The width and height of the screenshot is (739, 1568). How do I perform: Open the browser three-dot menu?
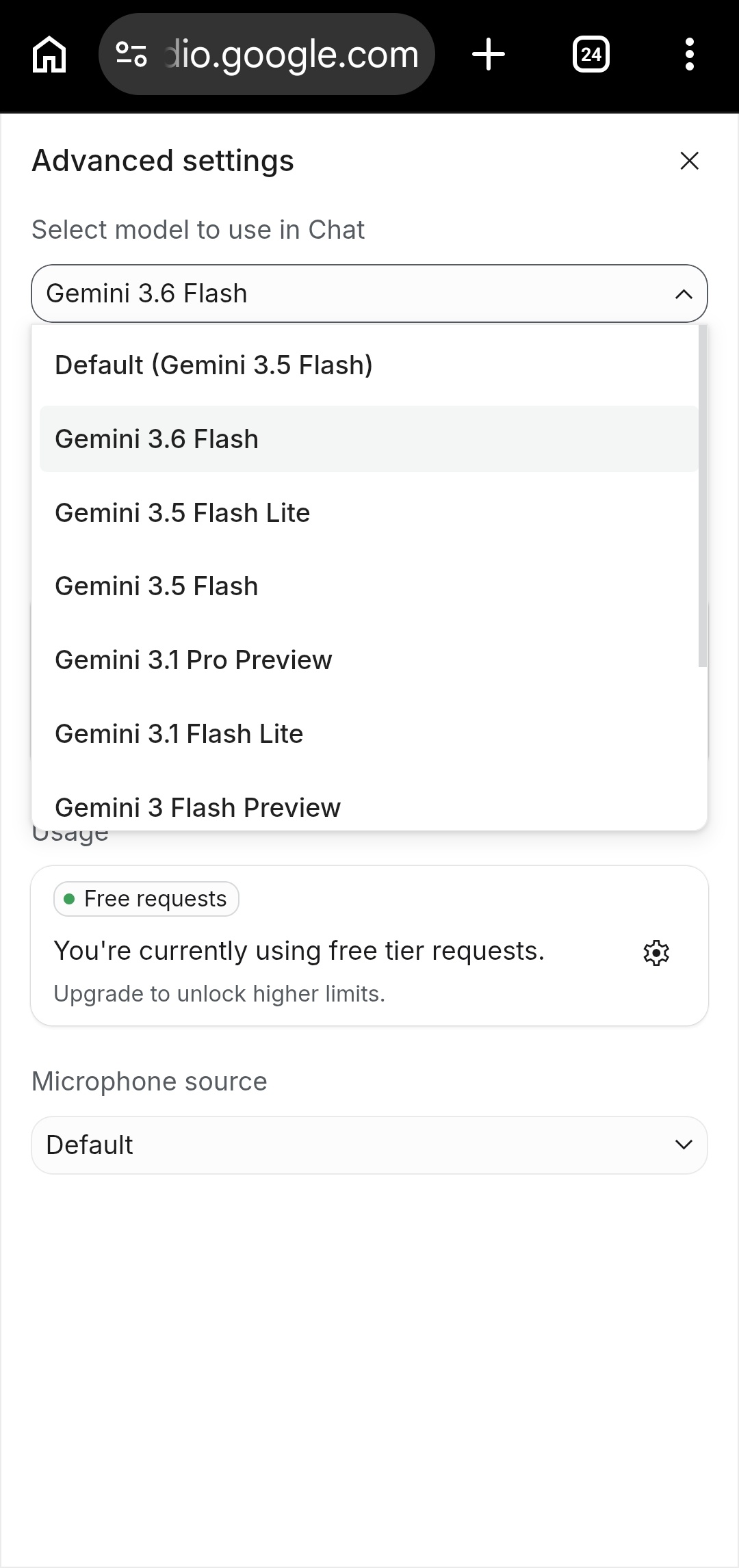[690, 54]
